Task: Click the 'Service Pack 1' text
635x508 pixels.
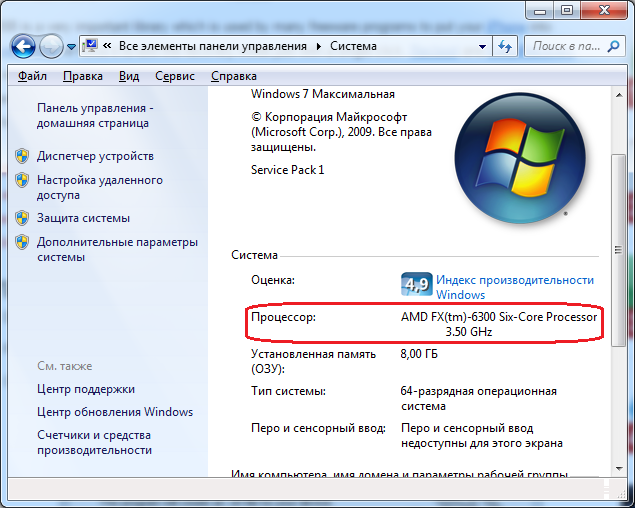Action: point(288,170)
